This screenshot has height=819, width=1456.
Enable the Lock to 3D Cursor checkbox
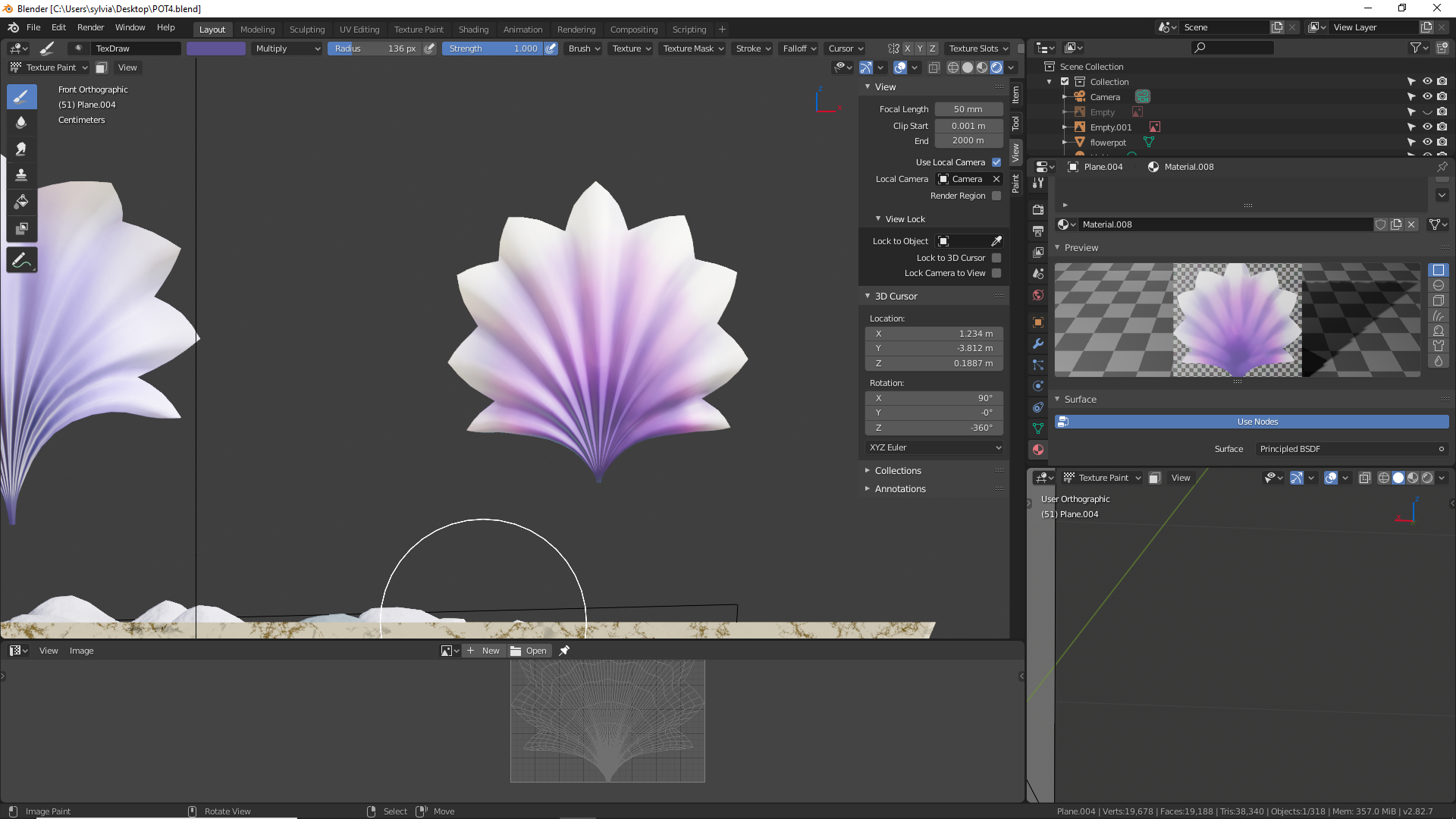pyautogui.click(x=996, y=258)
